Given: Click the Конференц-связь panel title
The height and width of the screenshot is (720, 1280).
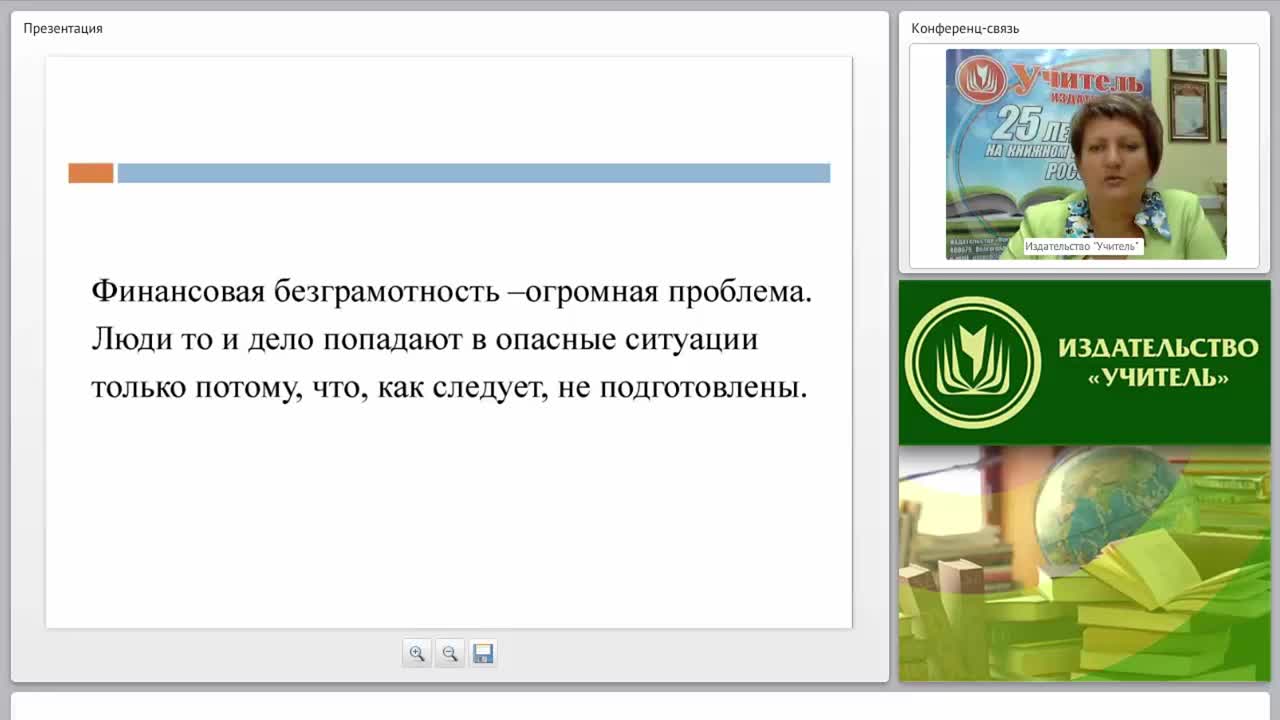Looking at the screenshot, I should (965, 28).
